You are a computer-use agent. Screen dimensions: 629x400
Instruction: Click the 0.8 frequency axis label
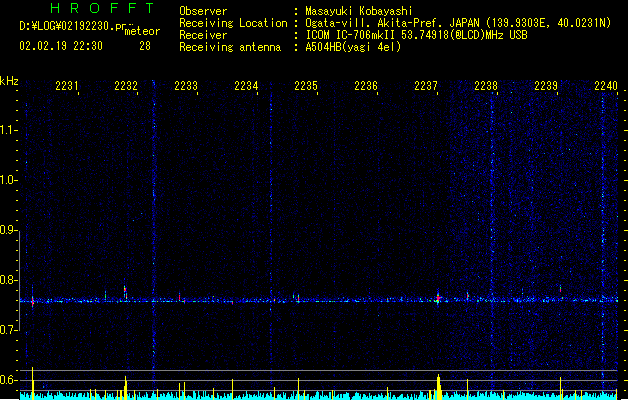[9, 280]
